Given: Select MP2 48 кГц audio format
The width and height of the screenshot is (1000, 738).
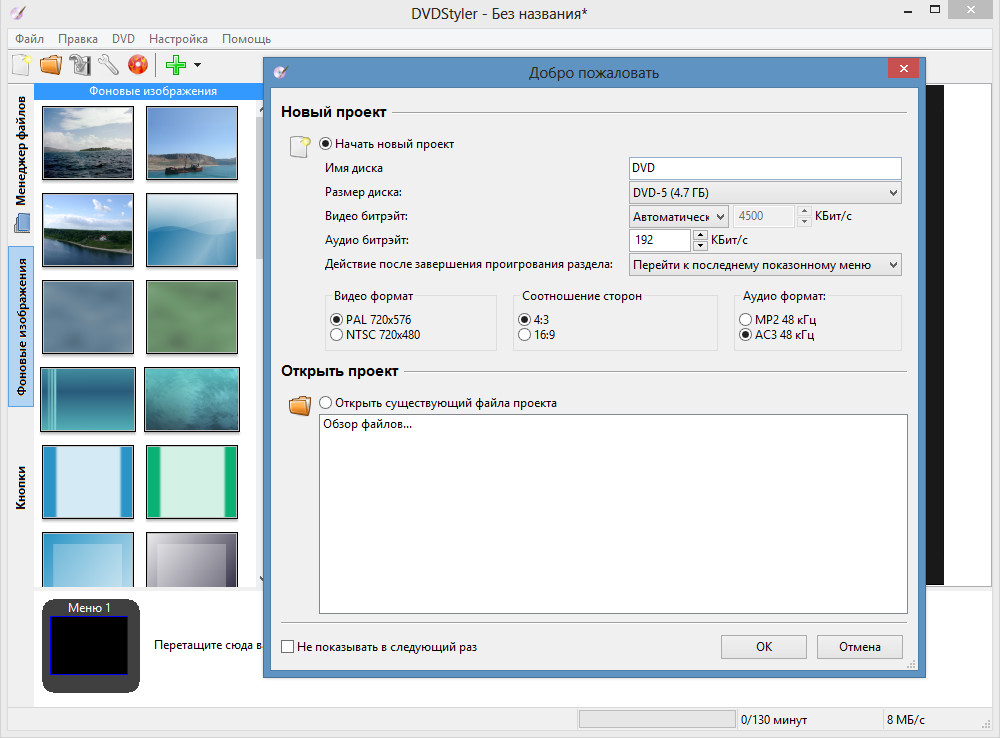Looking at the screenshot, I should 745,319.
